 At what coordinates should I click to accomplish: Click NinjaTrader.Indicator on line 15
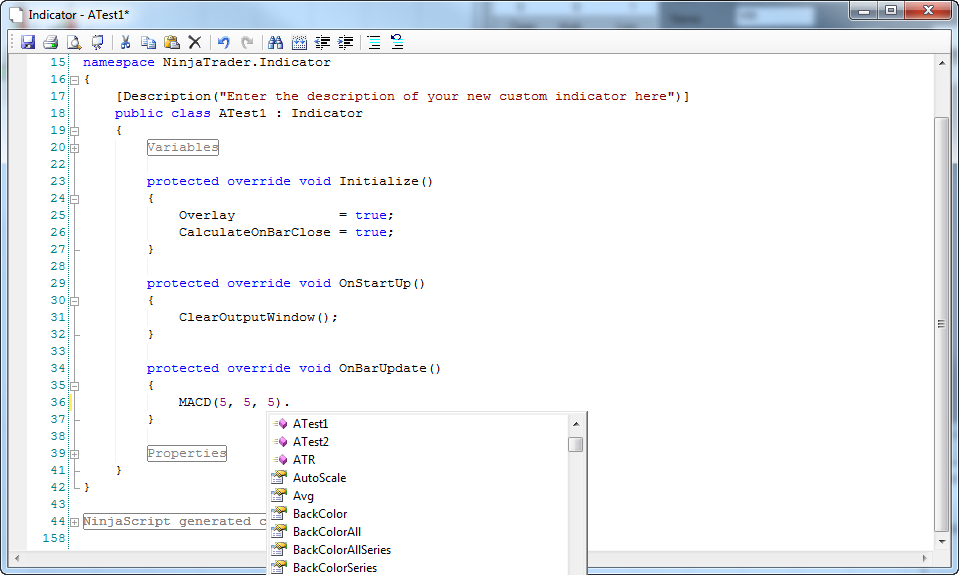click(x=246, y=62)
